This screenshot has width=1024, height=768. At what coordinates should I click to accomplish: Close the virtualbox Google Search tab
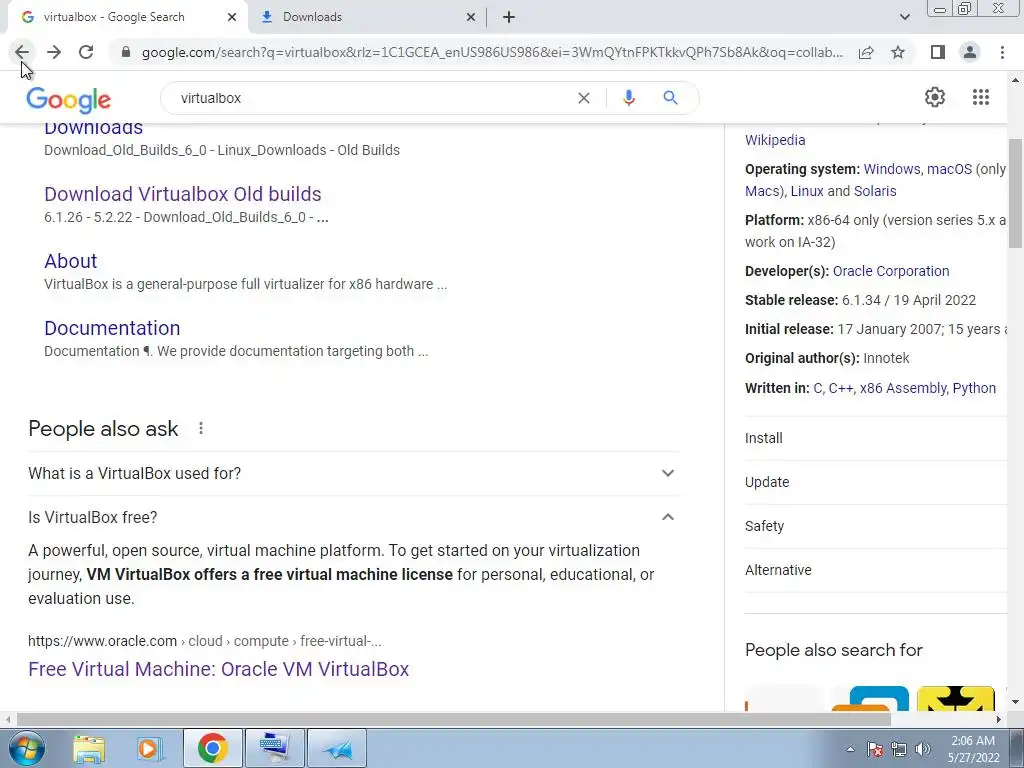(232, 18)
